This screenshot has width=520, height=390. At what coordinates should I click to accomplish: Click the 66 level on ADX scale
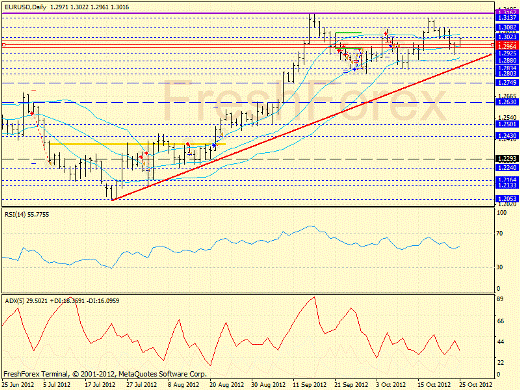[x=500, y=321]
